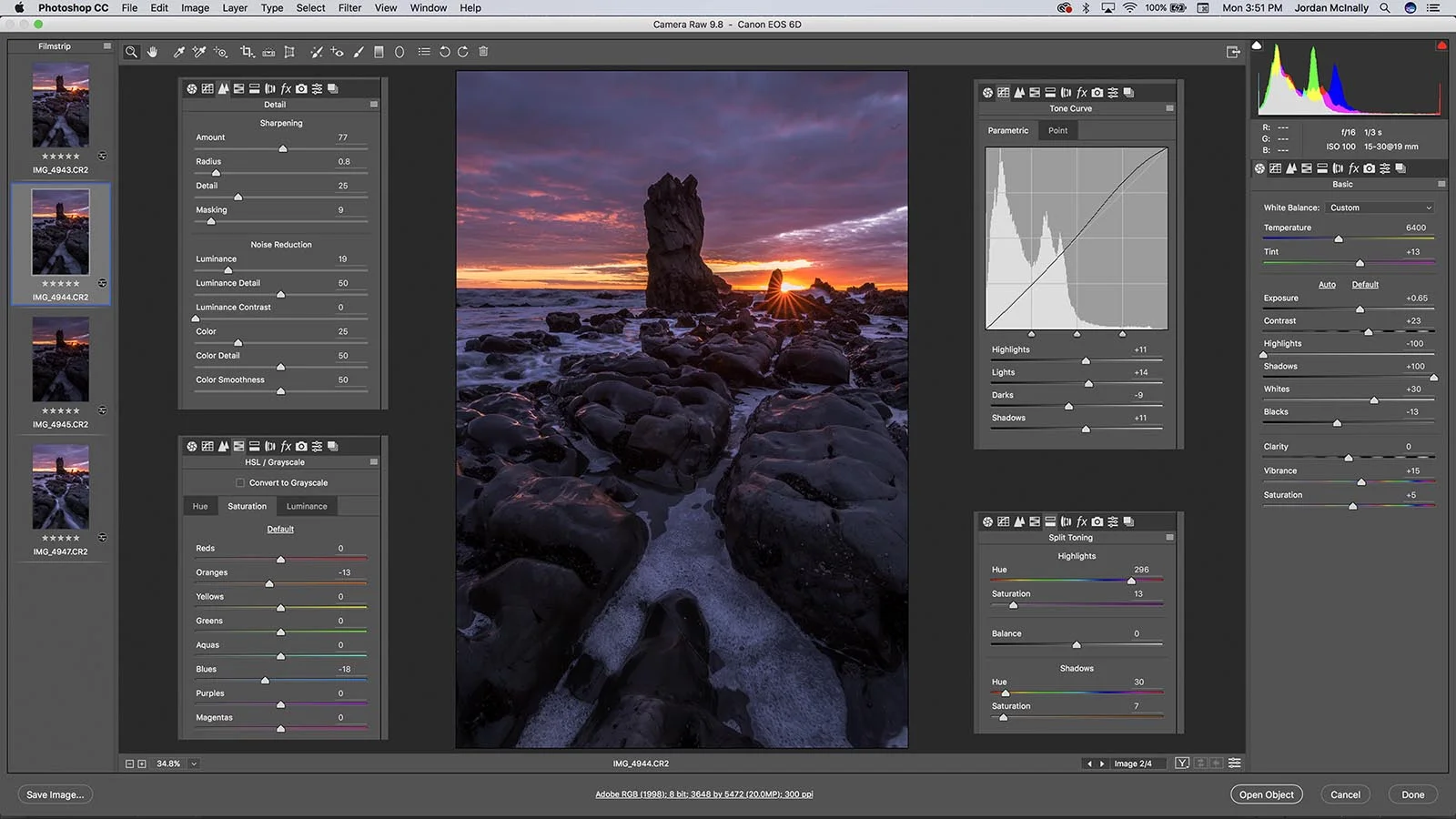Open Detail panel flyout menu
The width and height of the screenshot is (1456, 819).
click(374, 105)
